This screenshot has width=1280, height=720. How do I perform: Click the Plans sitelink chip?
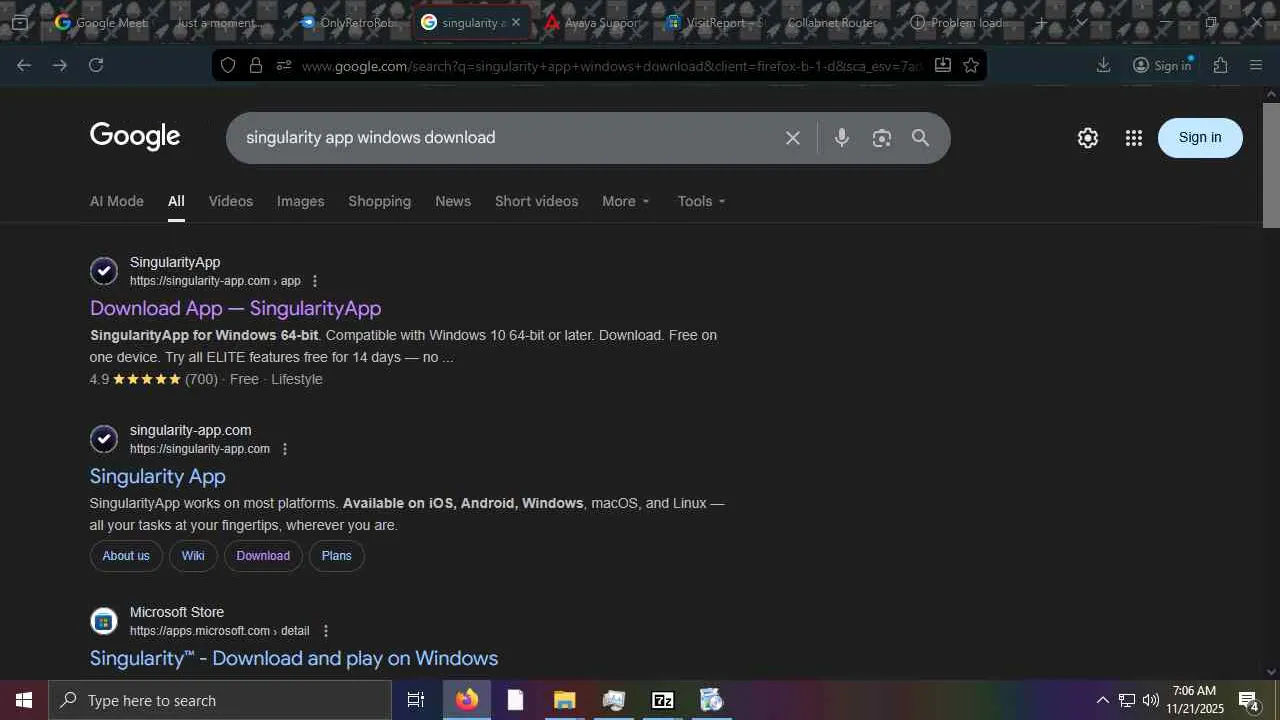[x=337, y=556]
